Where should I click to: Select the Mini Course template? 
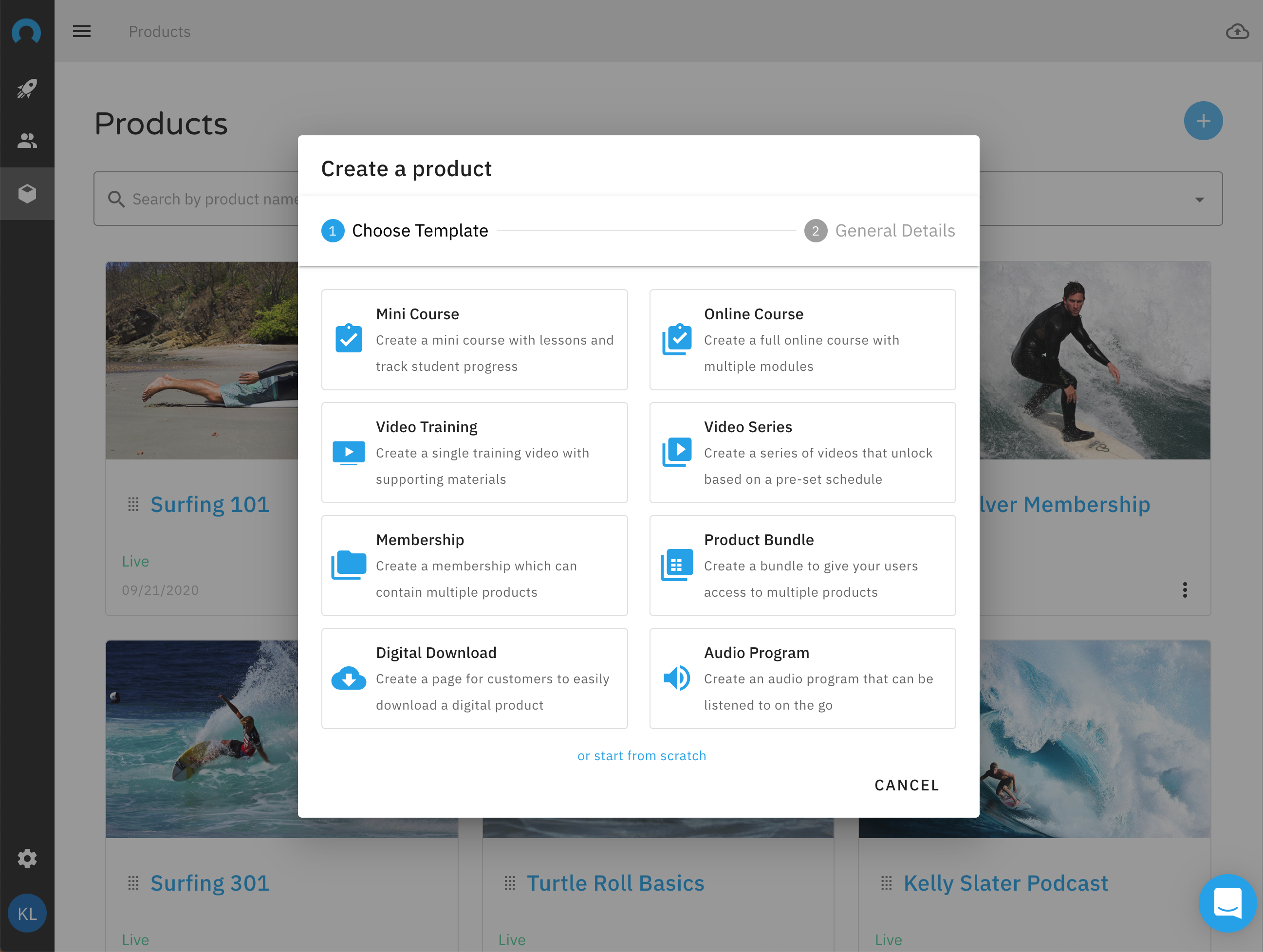pos(474,340)
